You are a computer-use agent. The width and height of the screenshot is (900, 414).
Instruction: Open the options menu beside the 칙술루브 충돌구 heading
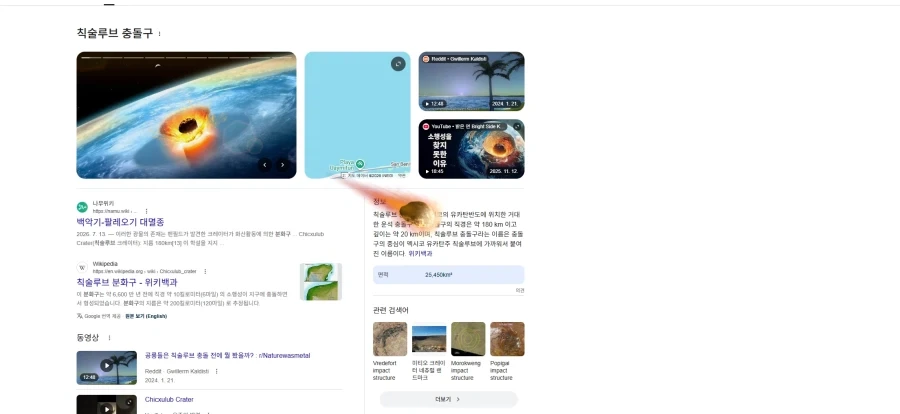click(x=159, y=34)
